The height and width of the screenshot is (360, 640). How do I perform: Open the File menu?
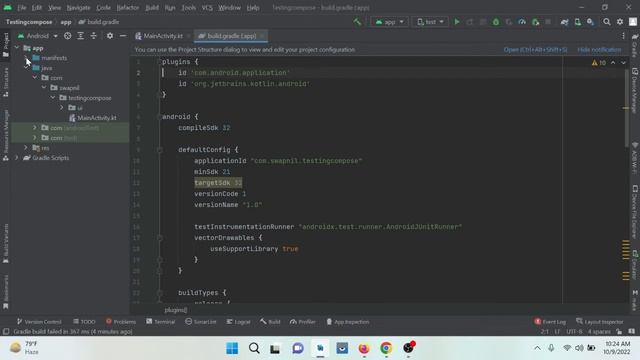click(x=21, y=8)
